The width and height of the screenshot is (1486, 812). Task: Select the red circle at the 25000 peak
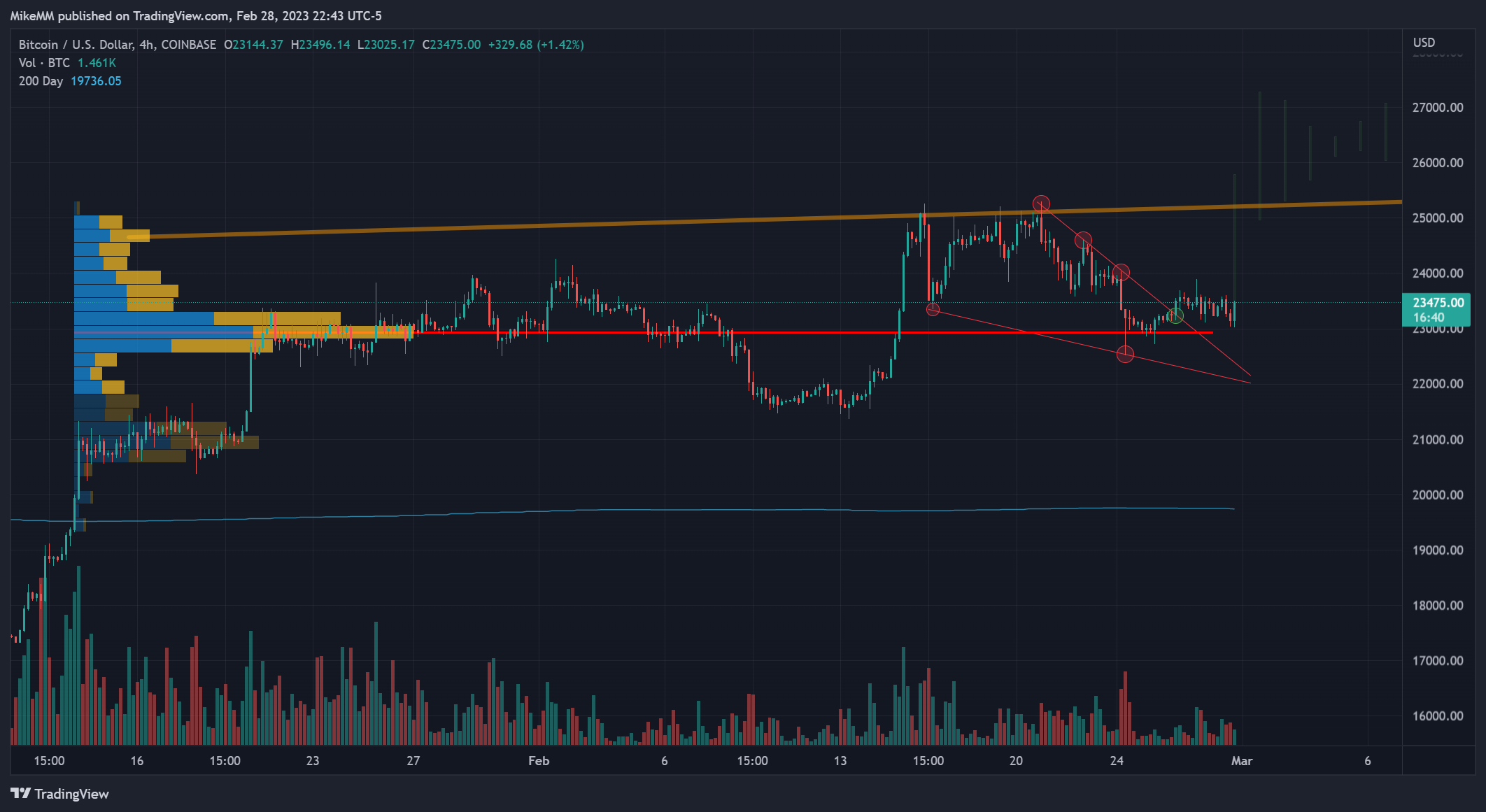tap(1041, 204)
